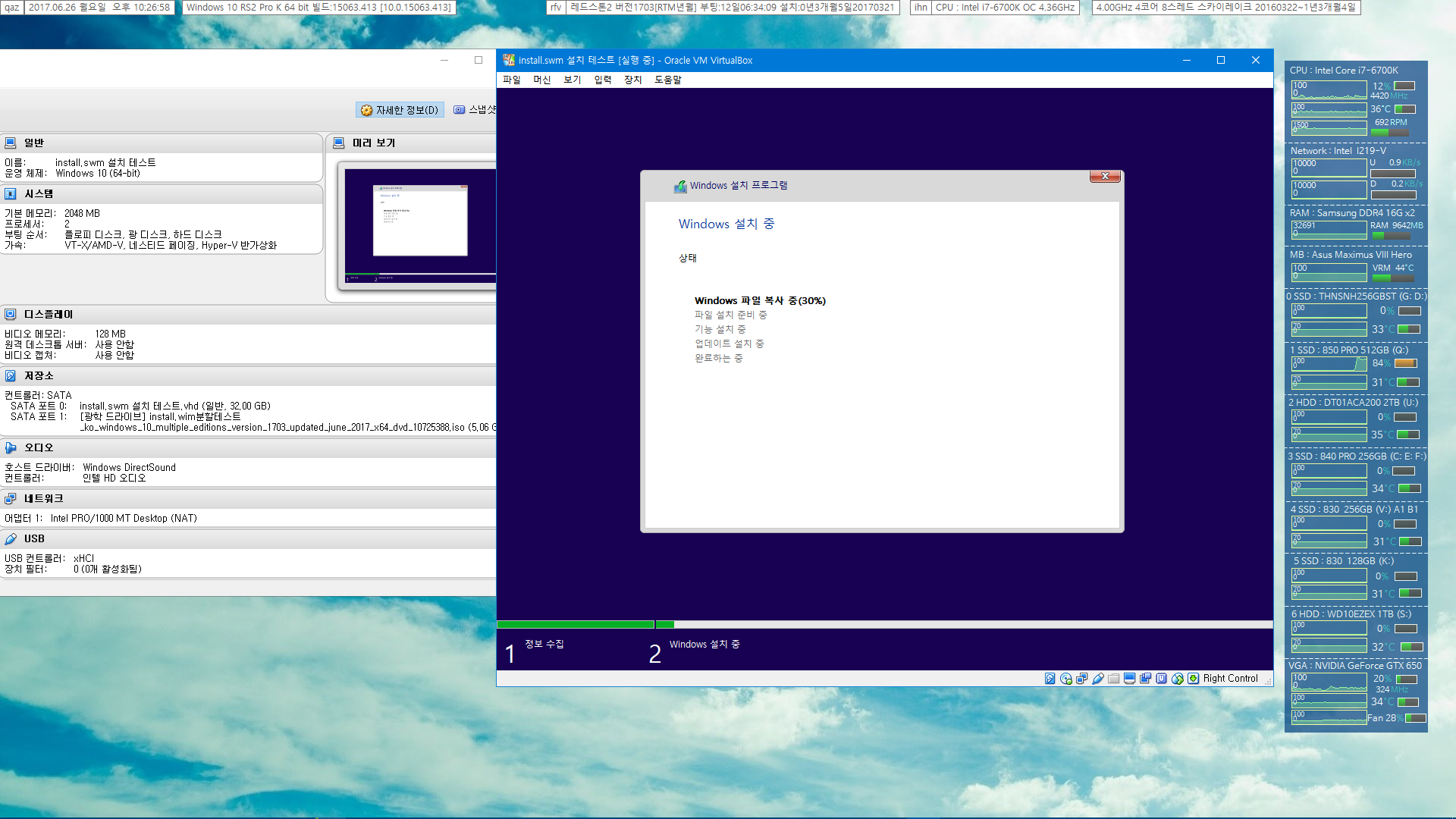The height and width of the screenshot is (819, 1456).
Task: Click the optical disc icon in VM status bar
Action: tap(1065, 679)
